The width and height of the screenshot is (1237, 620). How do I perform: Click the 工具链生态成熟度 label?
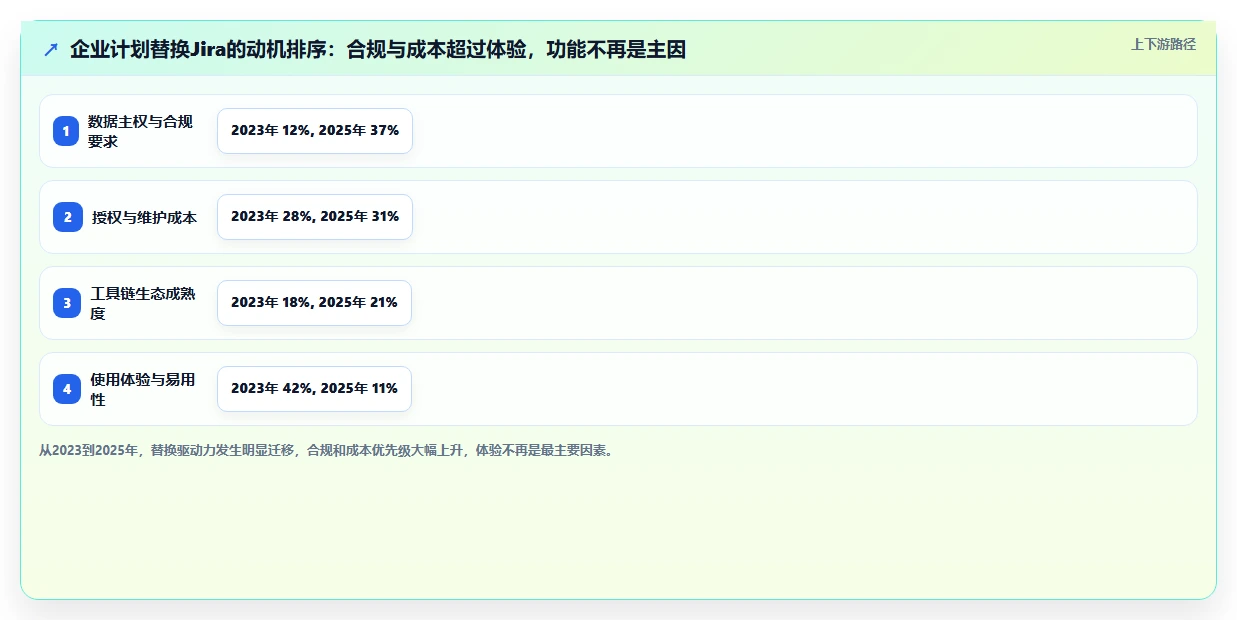click(x=143, y=303)
